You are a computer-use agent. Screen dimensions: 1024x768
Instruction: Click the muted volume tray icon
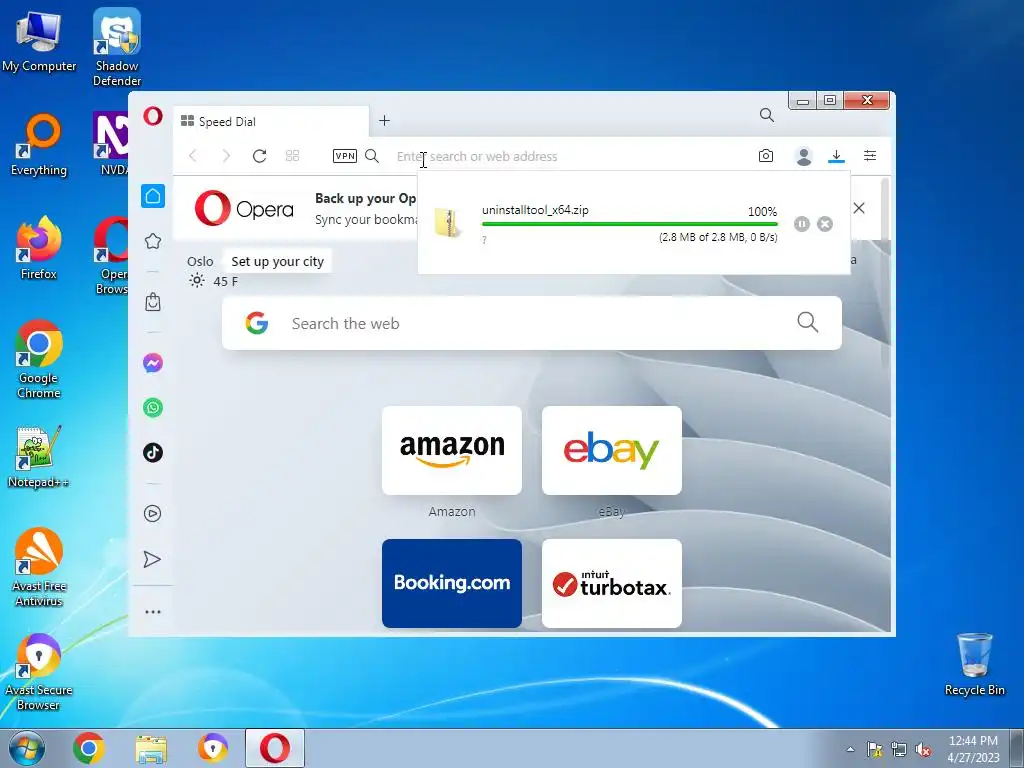click(x=923, y=749)
